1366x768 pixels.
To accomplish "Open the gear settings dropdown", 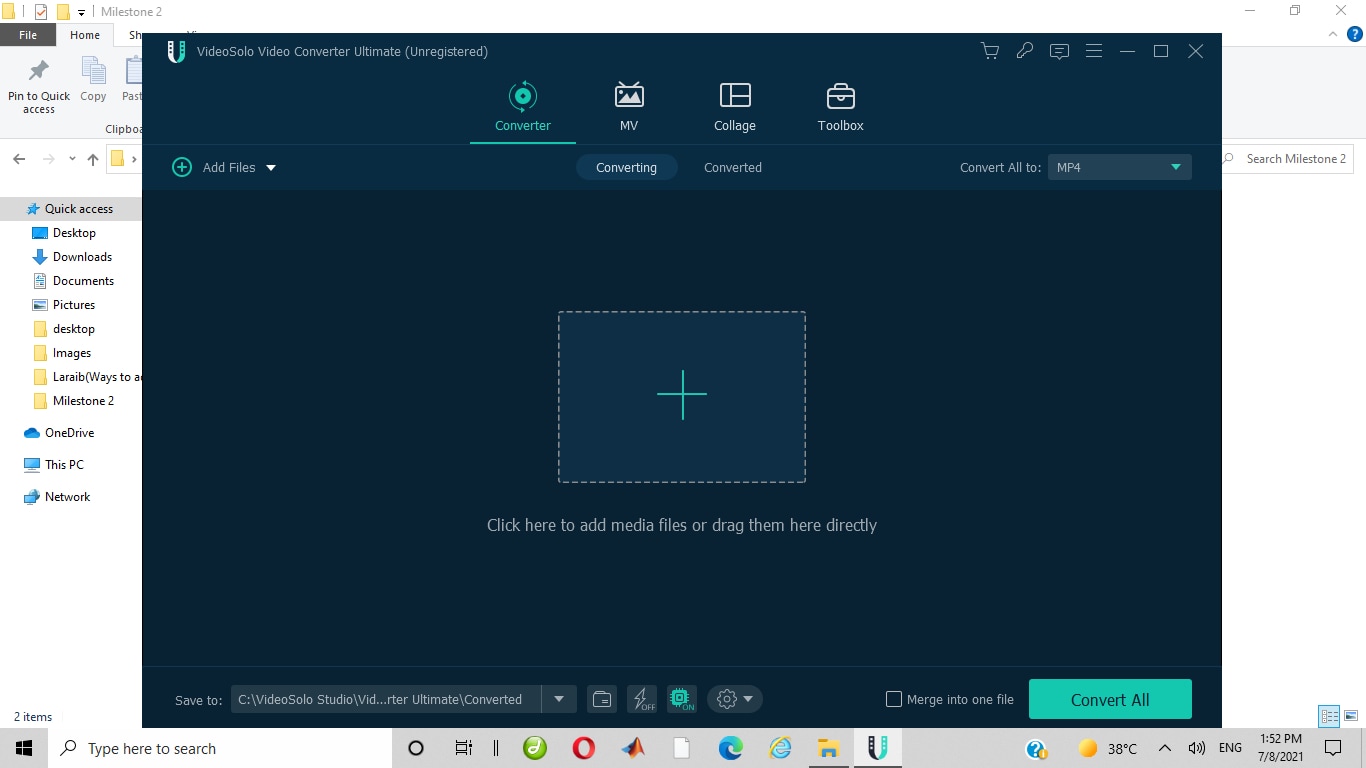I will [735, 699].
